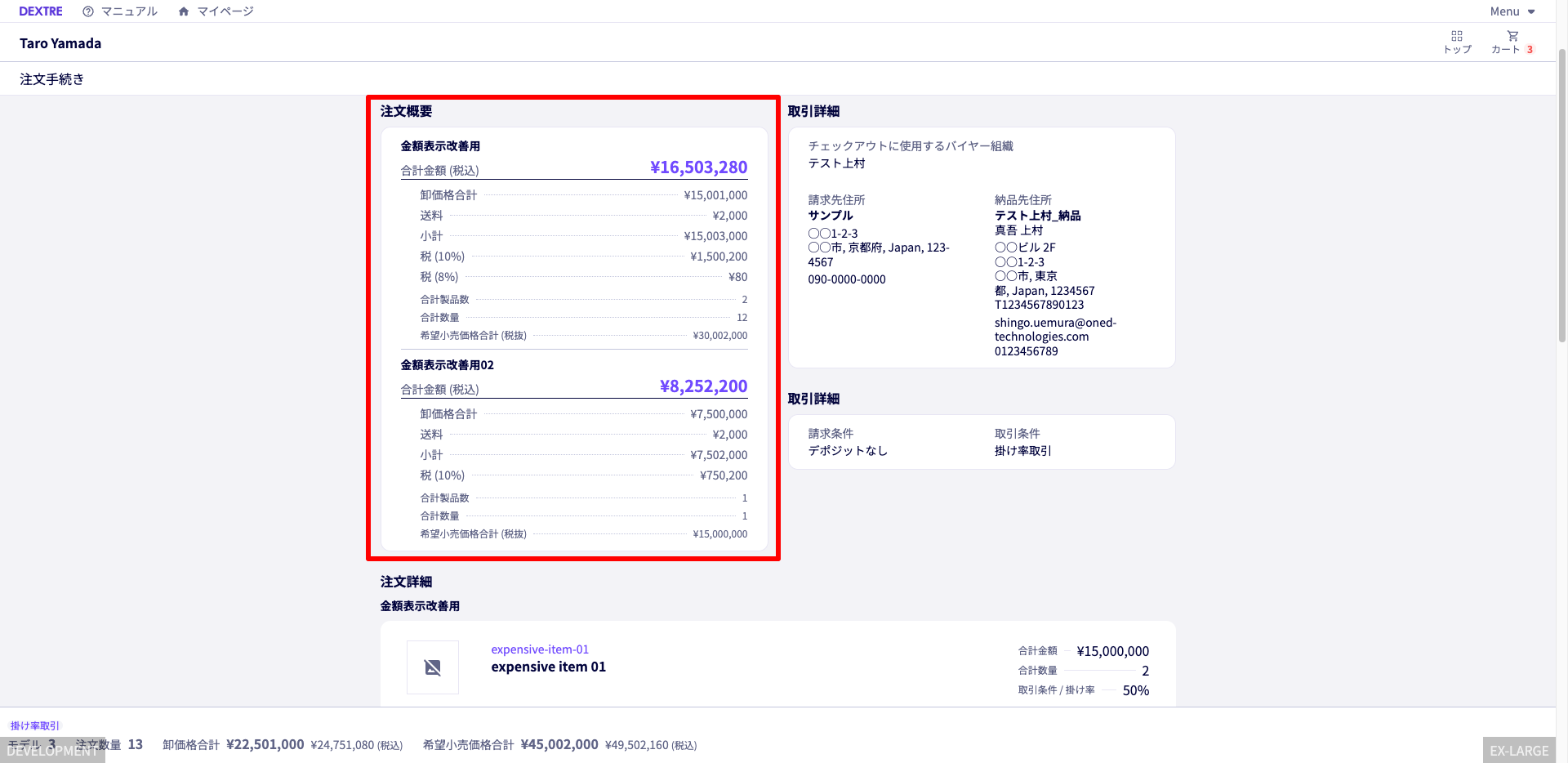
Task: Click the トップ grid icon
Action: [x=1457, y=36]
